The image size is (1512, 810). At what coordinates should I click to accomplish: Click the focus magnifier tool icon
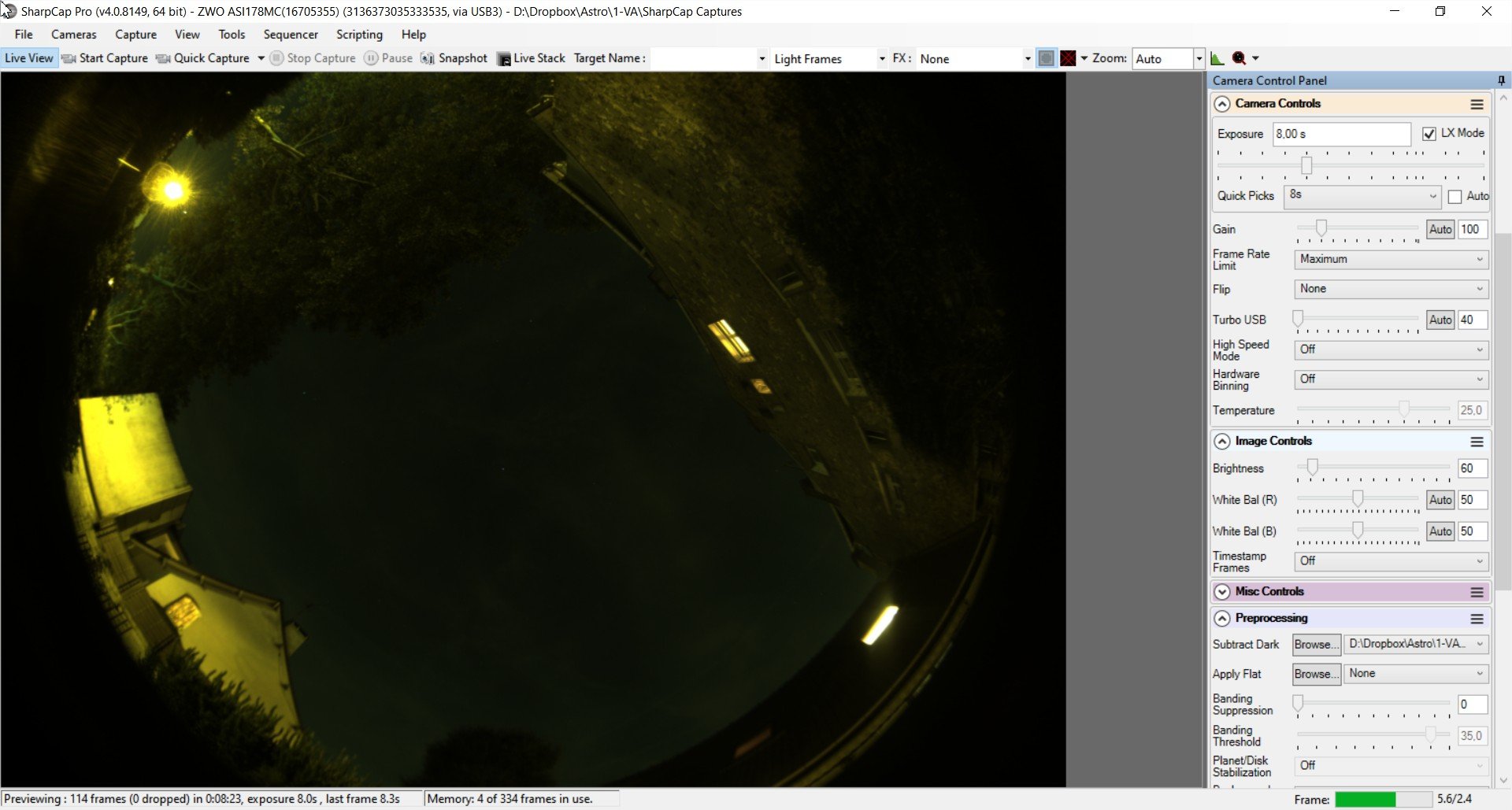(x=1239, y=58)
